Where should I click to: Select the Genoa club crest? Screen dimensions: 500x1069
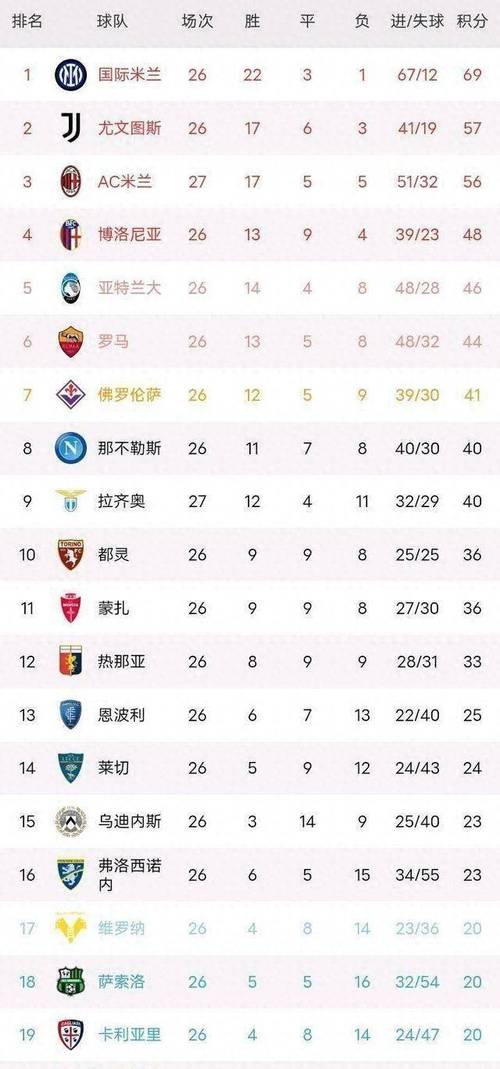pyautogui.click(x=71, y=661)
